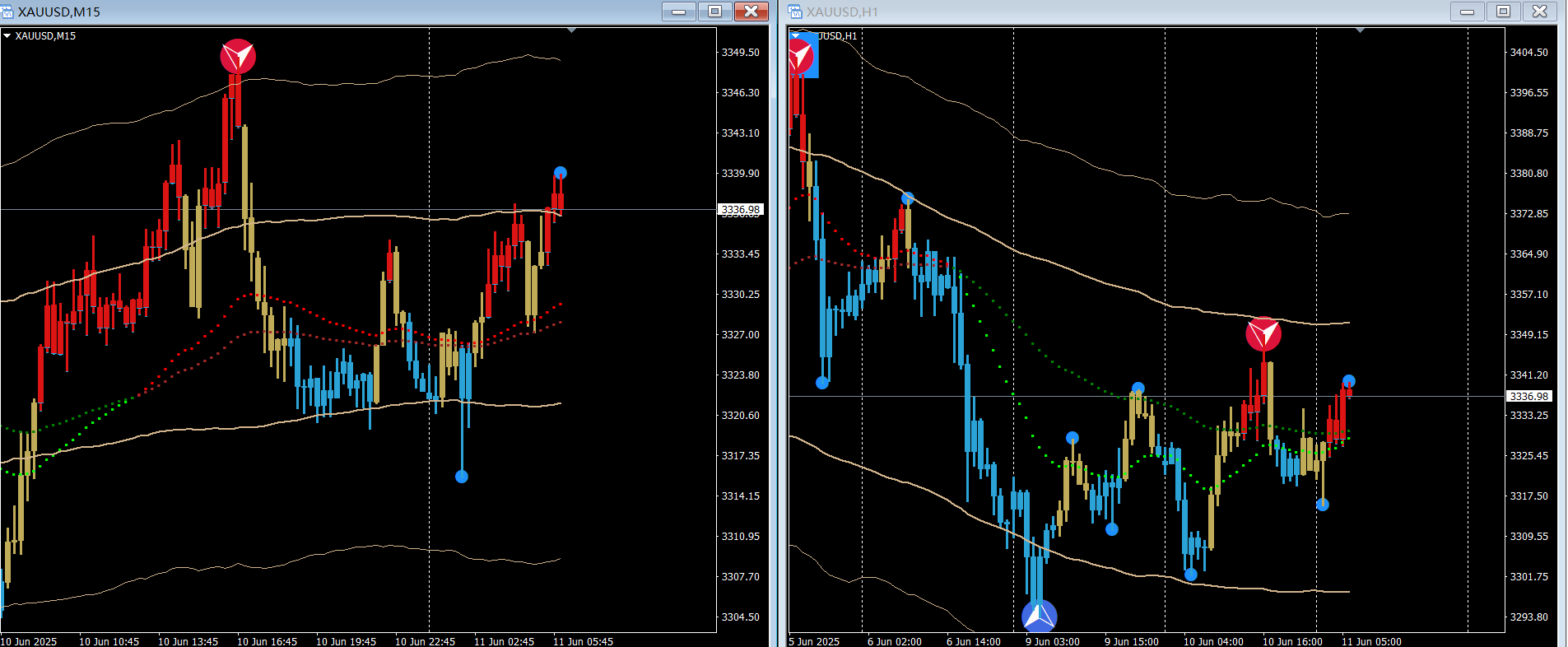Click the 3404.50 price label
The width and height of the screenshot is (1568, 647).
point(1529,52)
